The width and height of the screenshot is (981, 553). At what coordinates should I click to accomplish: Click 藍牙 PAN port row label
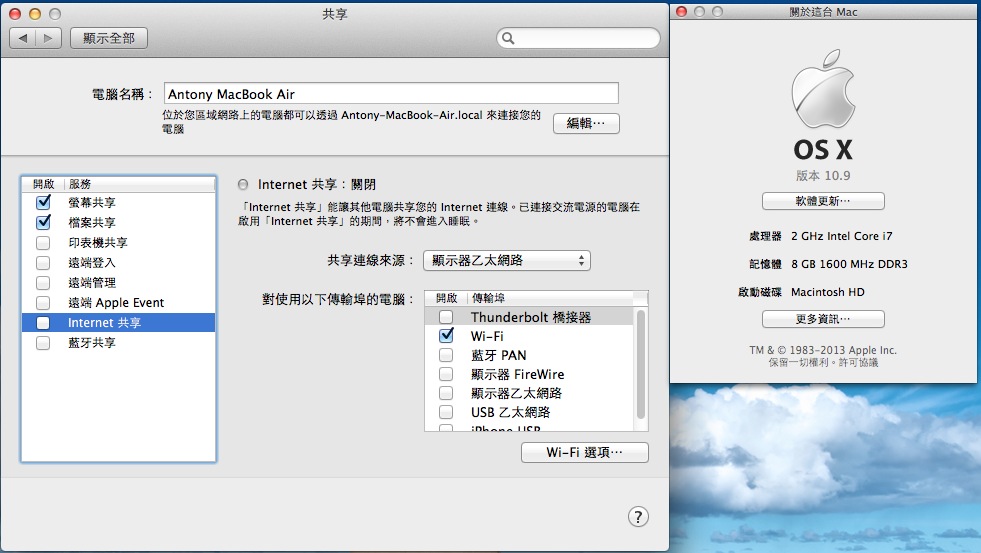[x=499, y=355]
